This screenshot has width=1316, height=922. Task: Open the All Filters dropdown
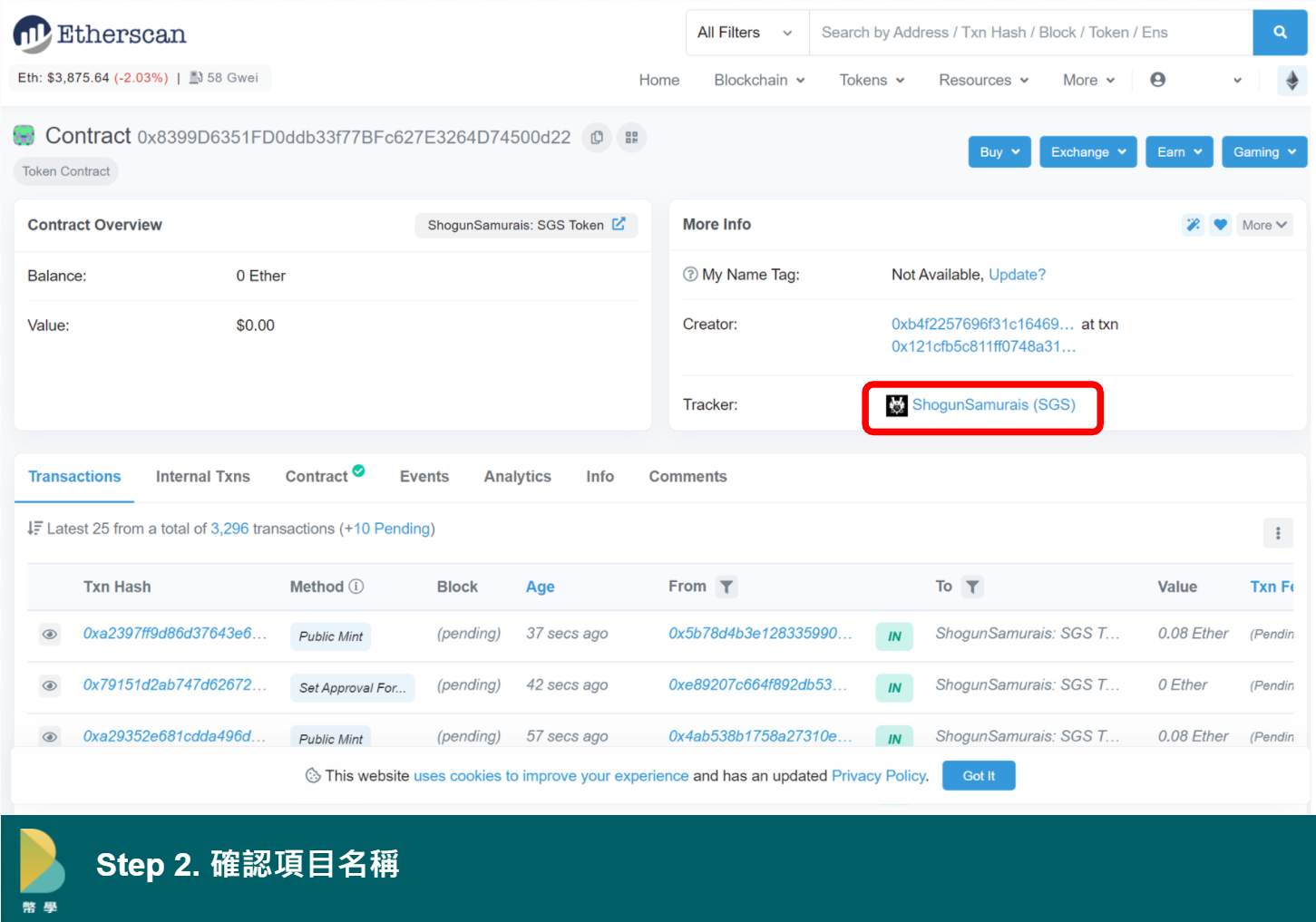coord(747,33)
